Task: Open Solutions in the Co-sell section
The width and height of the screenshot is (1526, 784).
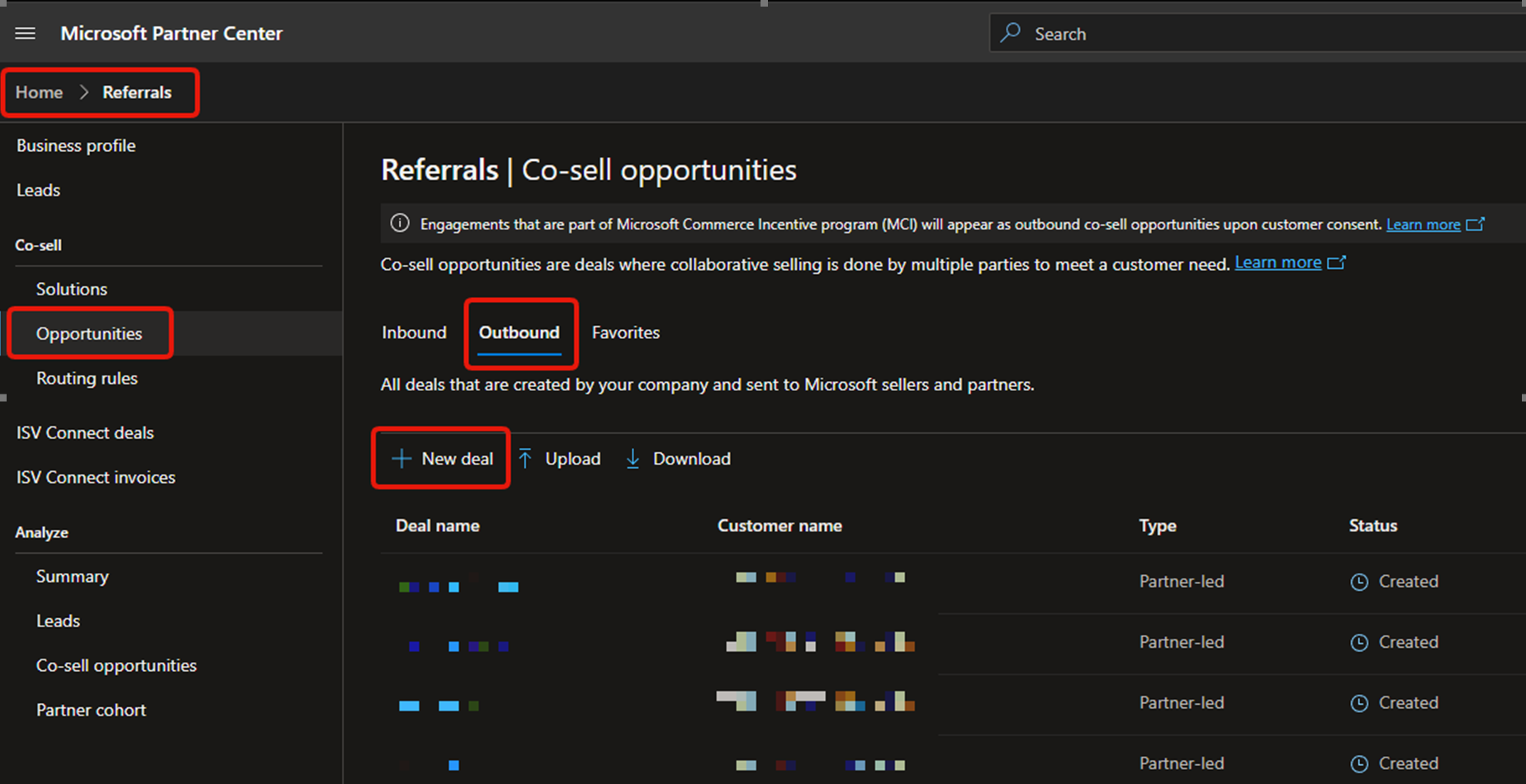Action: pyautogui.click(x=71, y=289)
